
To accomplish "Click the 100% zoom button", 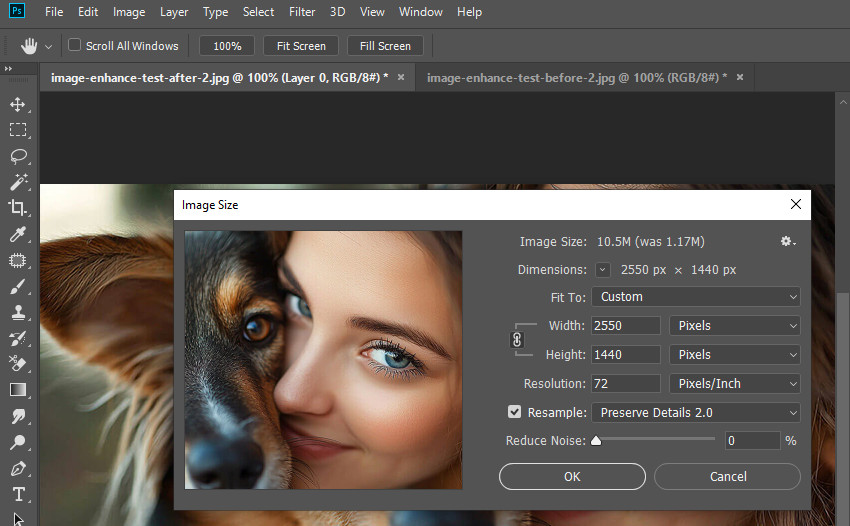I will click(x=227, y=46).
